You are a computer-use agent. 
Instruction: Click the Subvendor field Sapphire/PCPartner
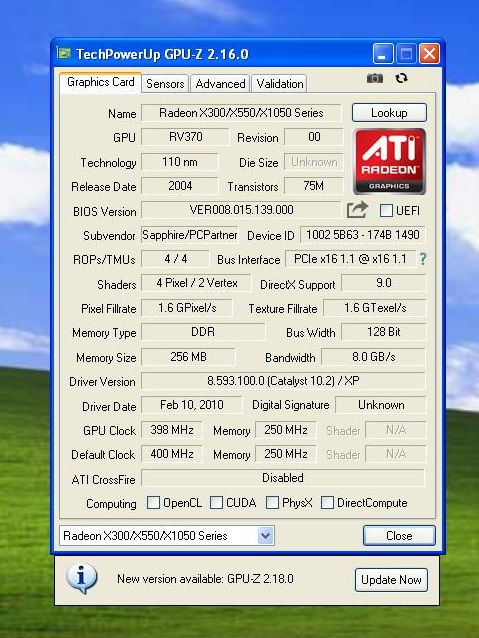coord(189,235)
